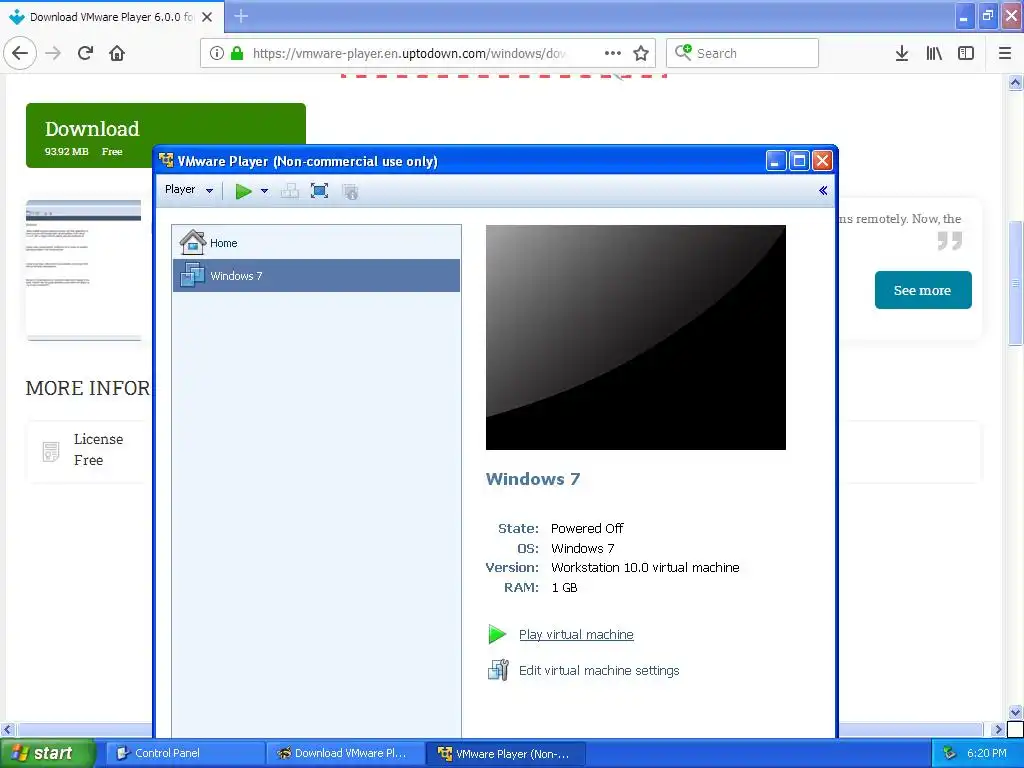Click the Firefox Search box
Image resolution: width=1024 pixels, height=768 pixels.
point(743,53)
